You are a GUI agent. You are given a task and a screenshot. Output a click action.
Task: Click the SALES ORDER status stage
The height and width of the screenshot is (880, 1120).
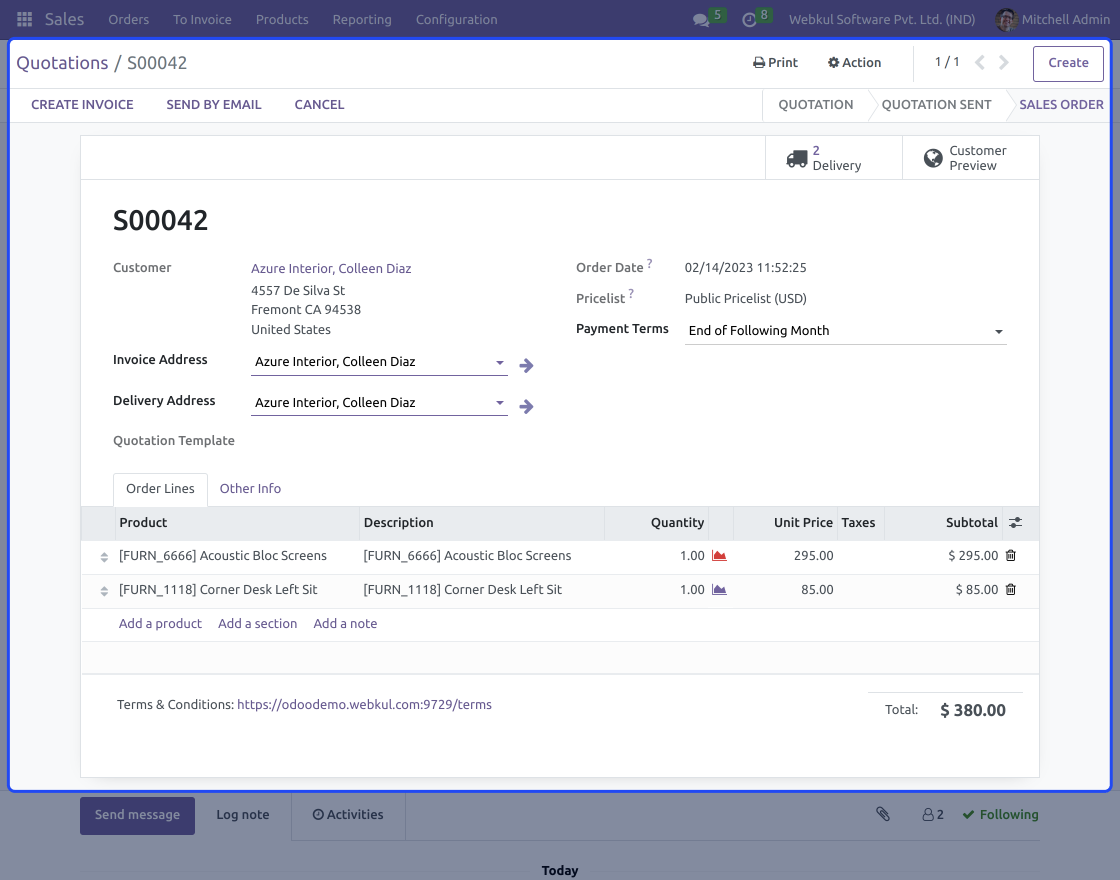pyautogui.click(x=1061, y=104)
